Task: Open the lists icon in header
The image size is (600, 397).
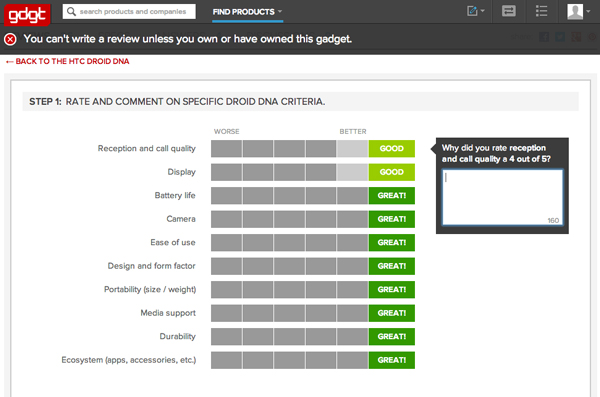Action: (541, 11)
